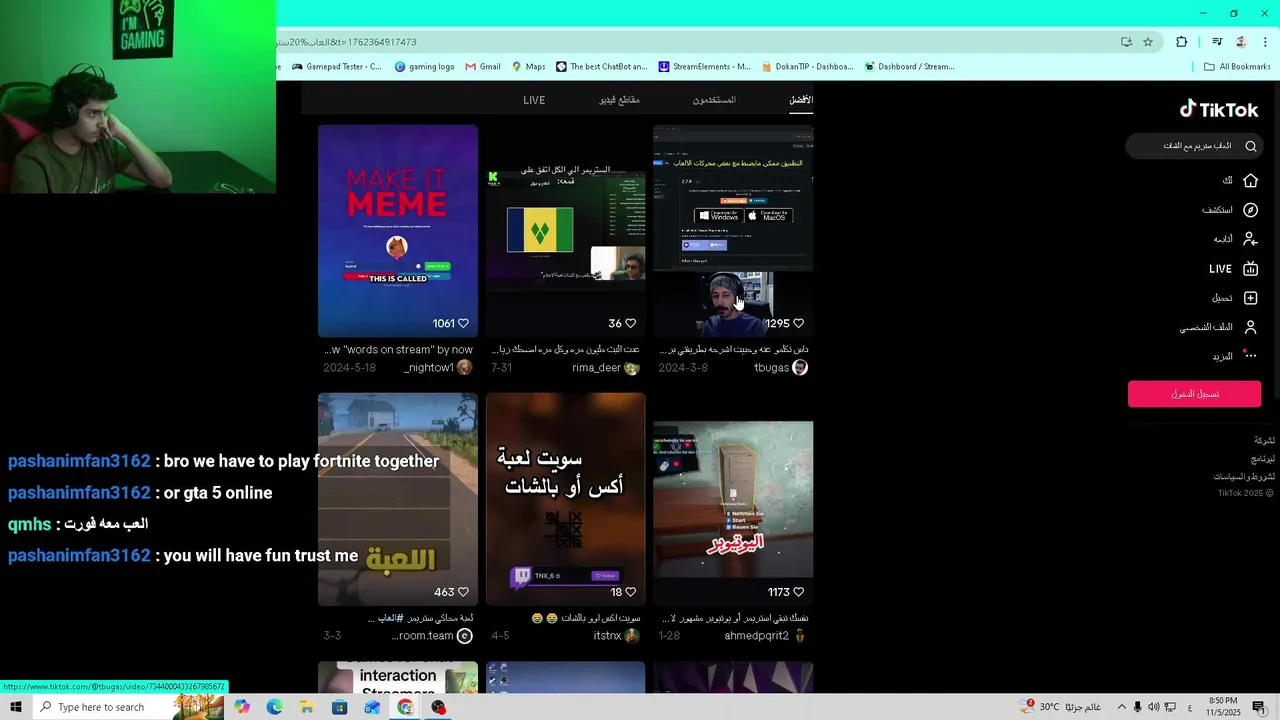Screen dimensions: 1280x720
Task: Like the rima_deer video with 36 likes
Action: pos(630,323)
